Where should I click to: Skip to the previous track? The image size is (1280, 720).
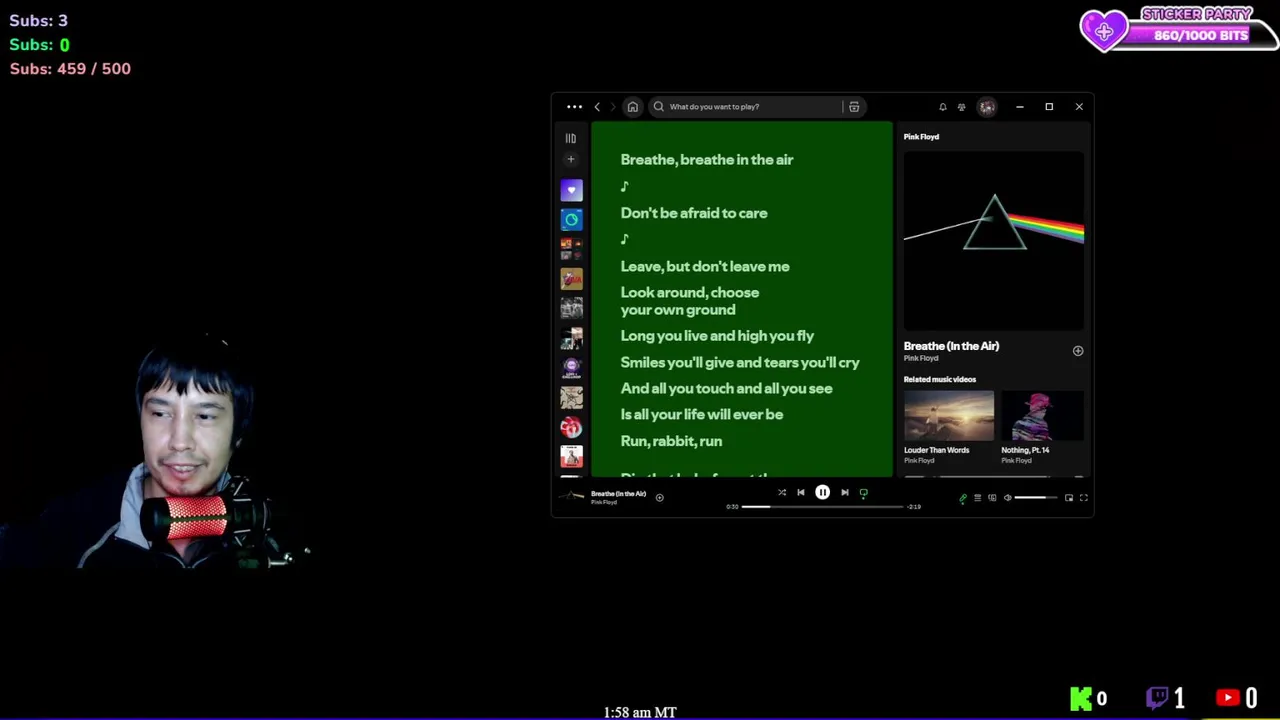[800, 492]
